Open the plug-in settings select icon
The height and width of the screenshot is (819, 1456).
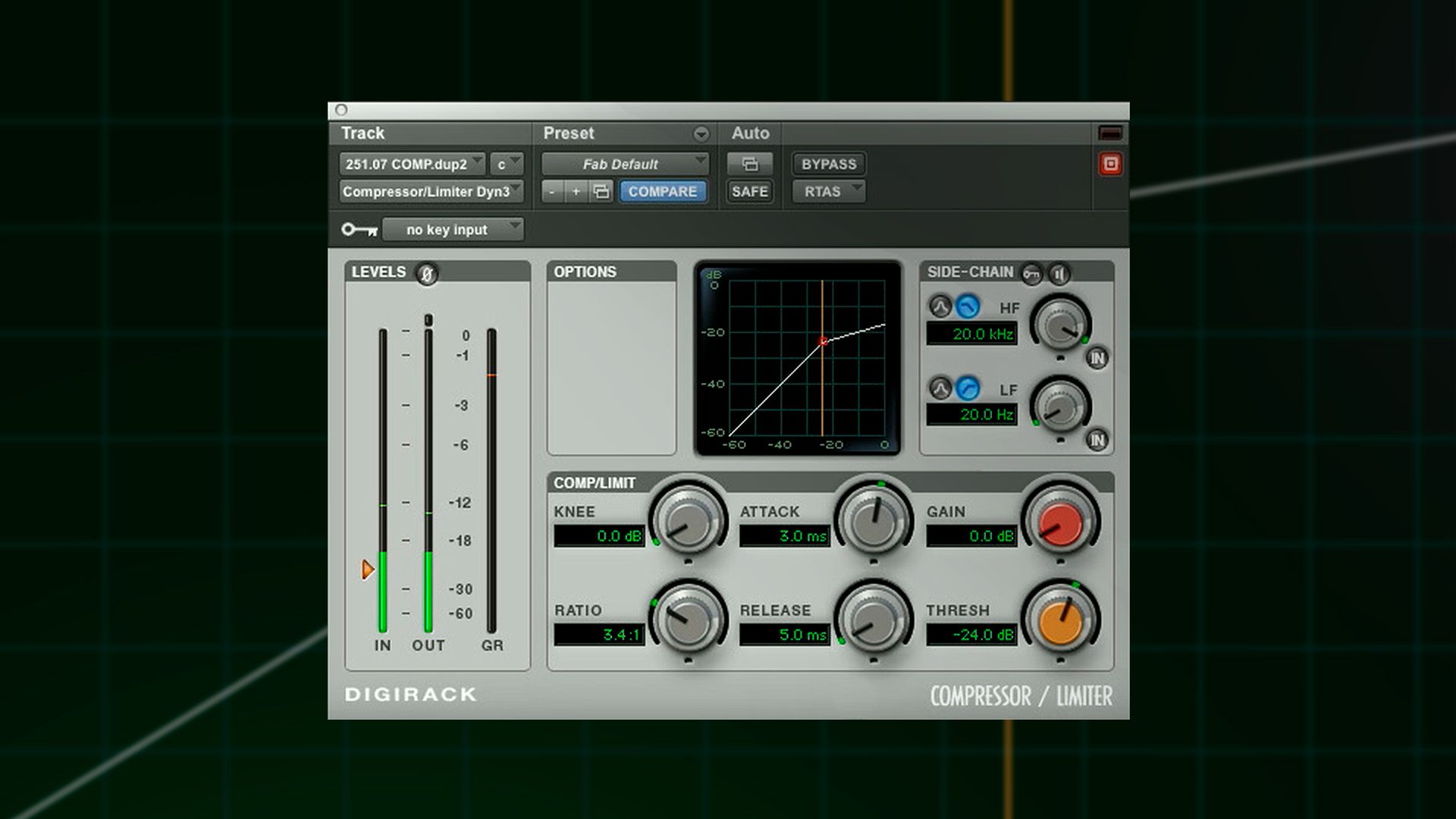(601, 191)
